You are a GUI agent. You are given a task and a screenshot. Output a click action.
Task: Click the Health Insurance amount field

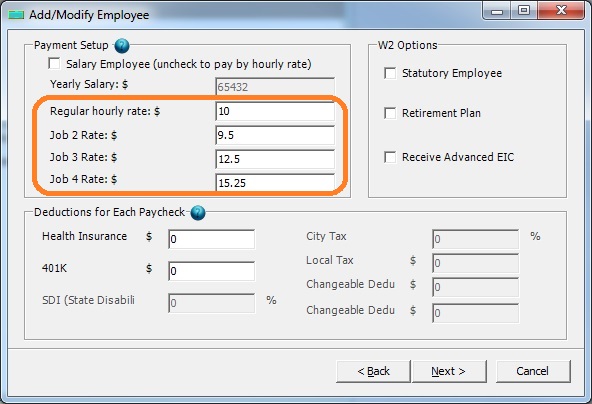(211, 239)
